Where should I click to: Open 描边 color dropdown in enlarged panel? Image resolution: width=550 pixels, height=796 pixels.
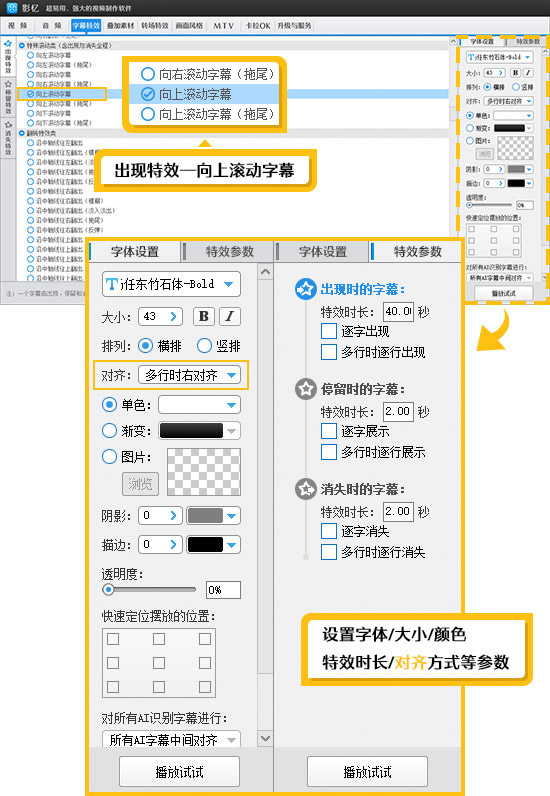click(x=232, y=545)
